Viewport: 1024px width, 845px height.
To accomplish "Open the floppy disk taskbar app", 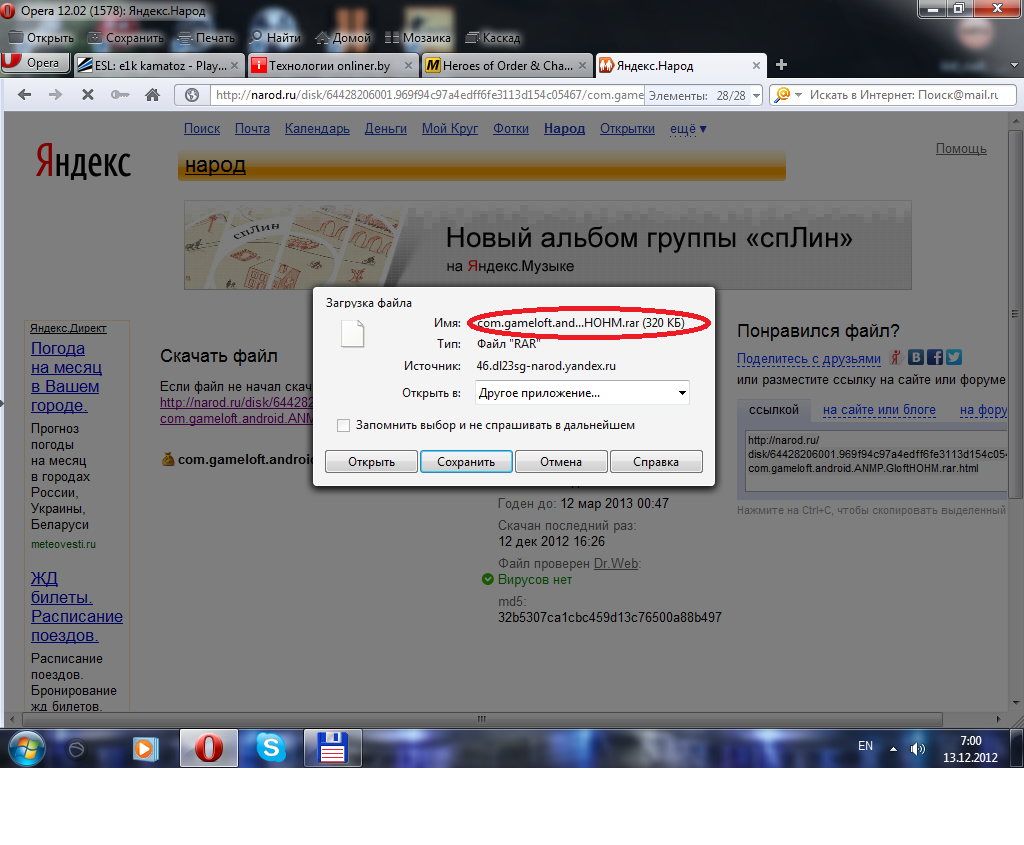I will (332, 748).
